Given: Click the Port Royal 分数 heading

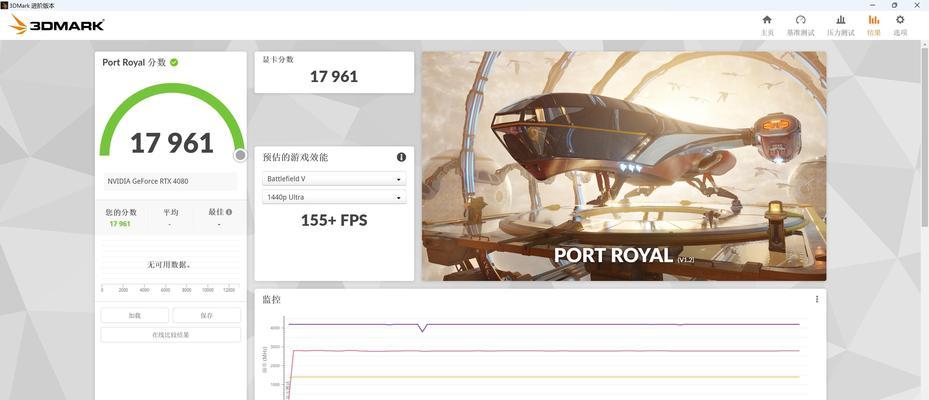Looking at the screenshot, I should click(134, 62).
